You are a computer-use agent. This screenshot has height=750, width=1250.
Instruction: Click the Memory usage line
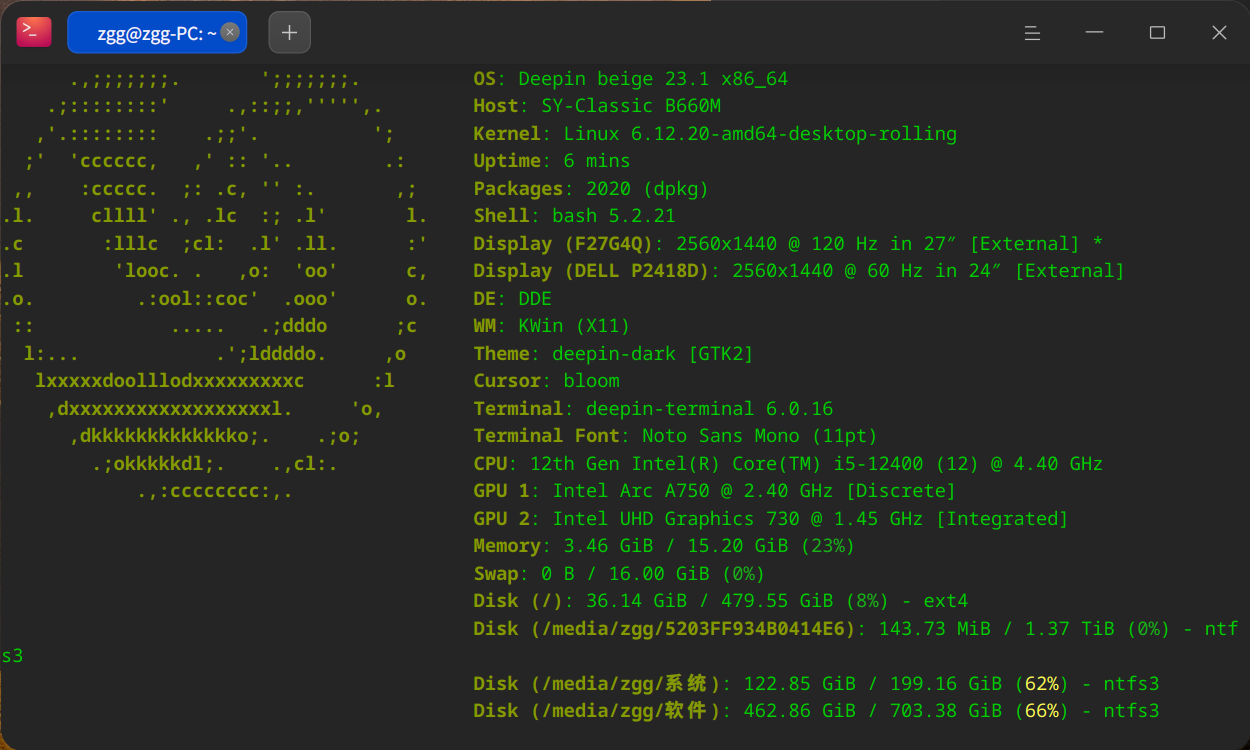(665, 546)
